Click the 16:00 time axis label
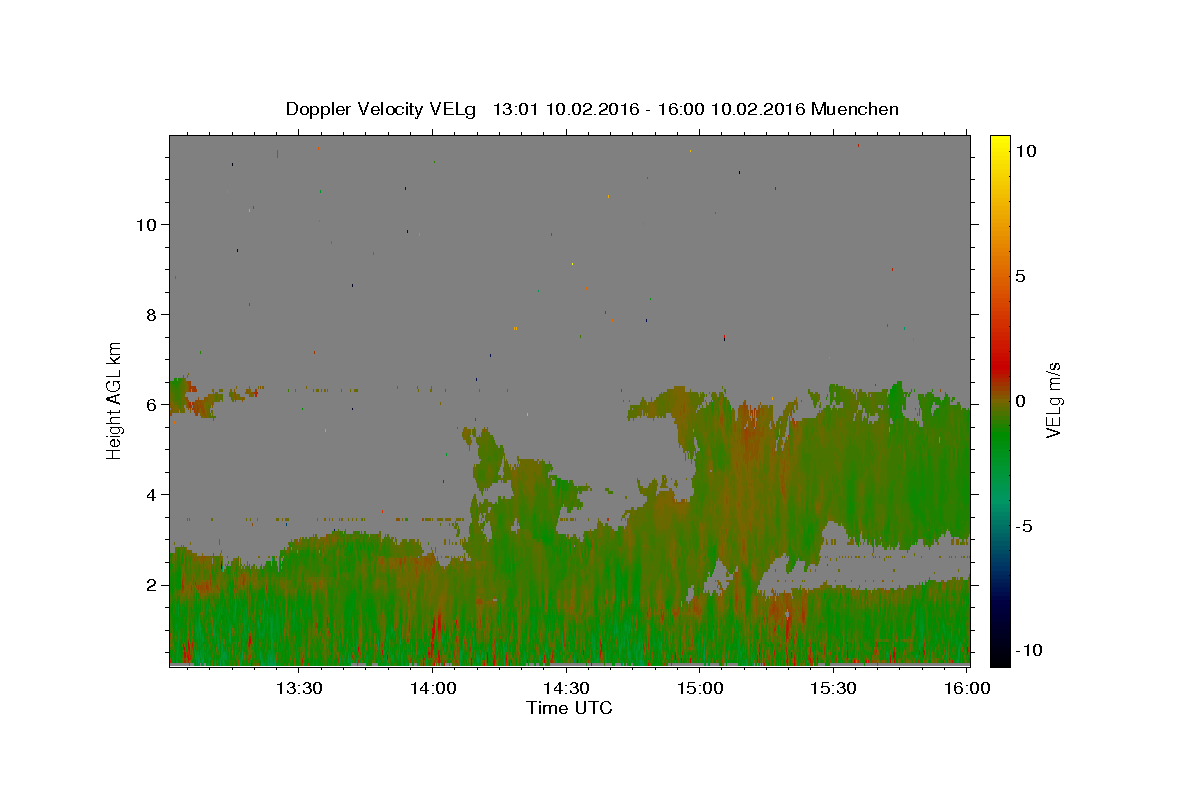 coord(967,688)
